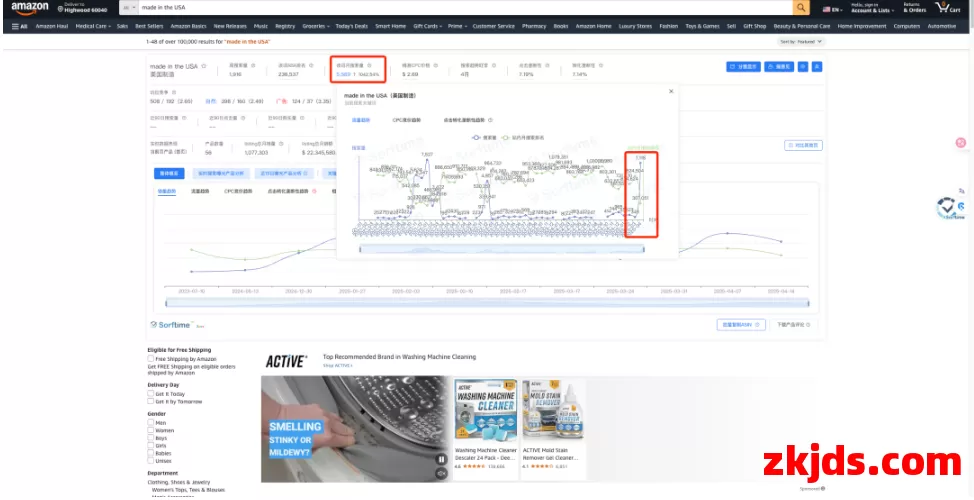
Task: Check Get It by Tomorrow
Action: coord(151,401)
